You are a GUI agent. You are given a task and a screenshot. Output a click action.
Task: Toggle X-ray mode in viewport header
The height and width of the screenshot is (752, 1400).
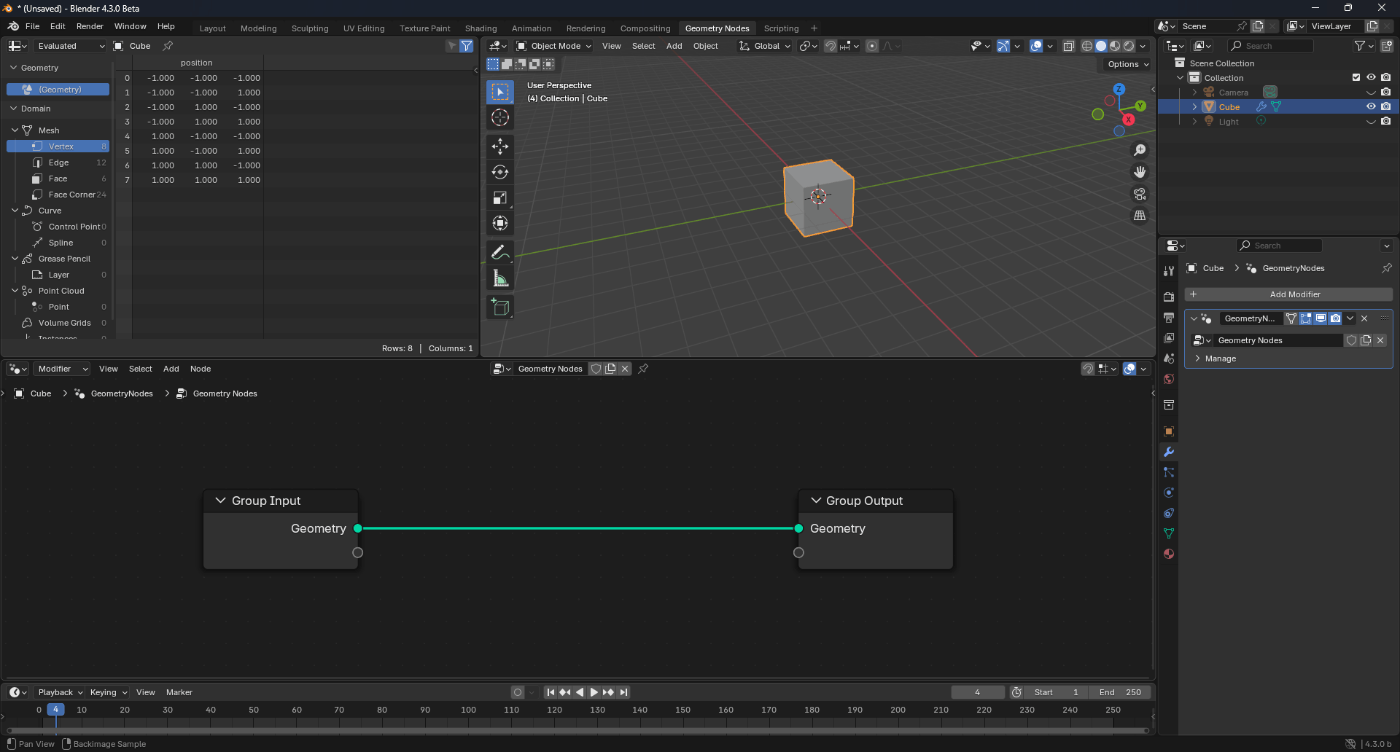[x=1069, y=46]
